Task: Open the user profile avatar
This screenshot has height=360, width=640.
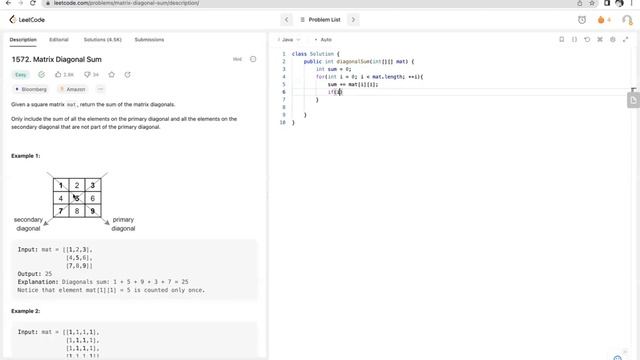Action: (627, 20)
